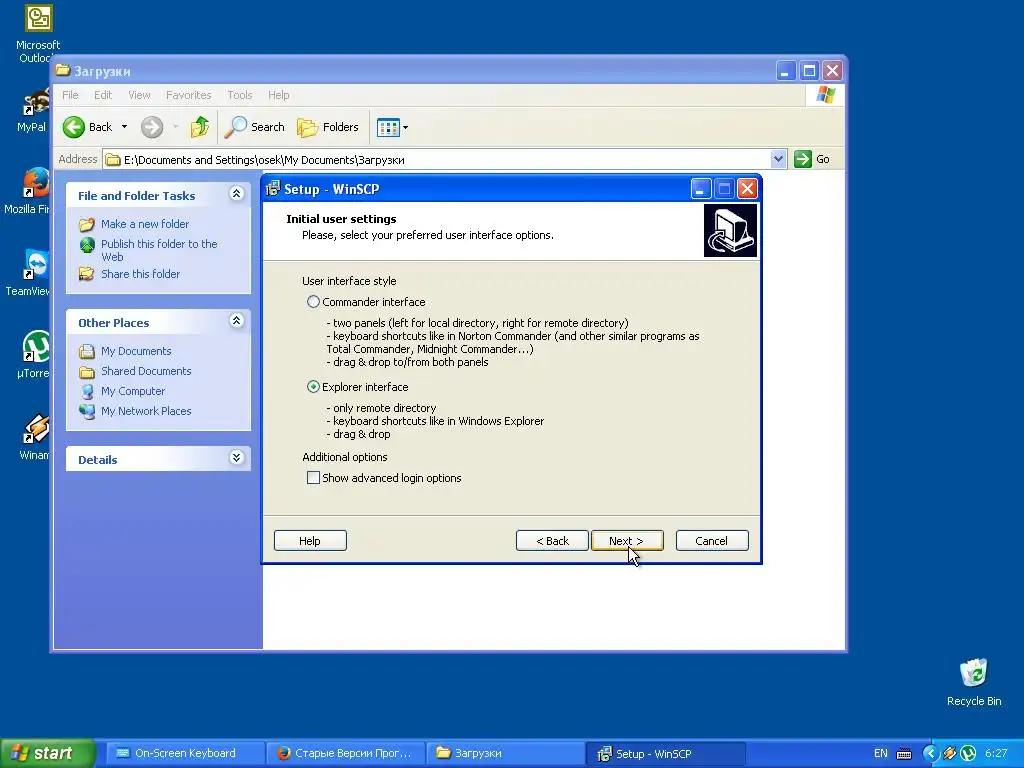Open the Windows start menu
Image resolution: width=1024 pixels, height=768 pixels.
click(47, 753)
